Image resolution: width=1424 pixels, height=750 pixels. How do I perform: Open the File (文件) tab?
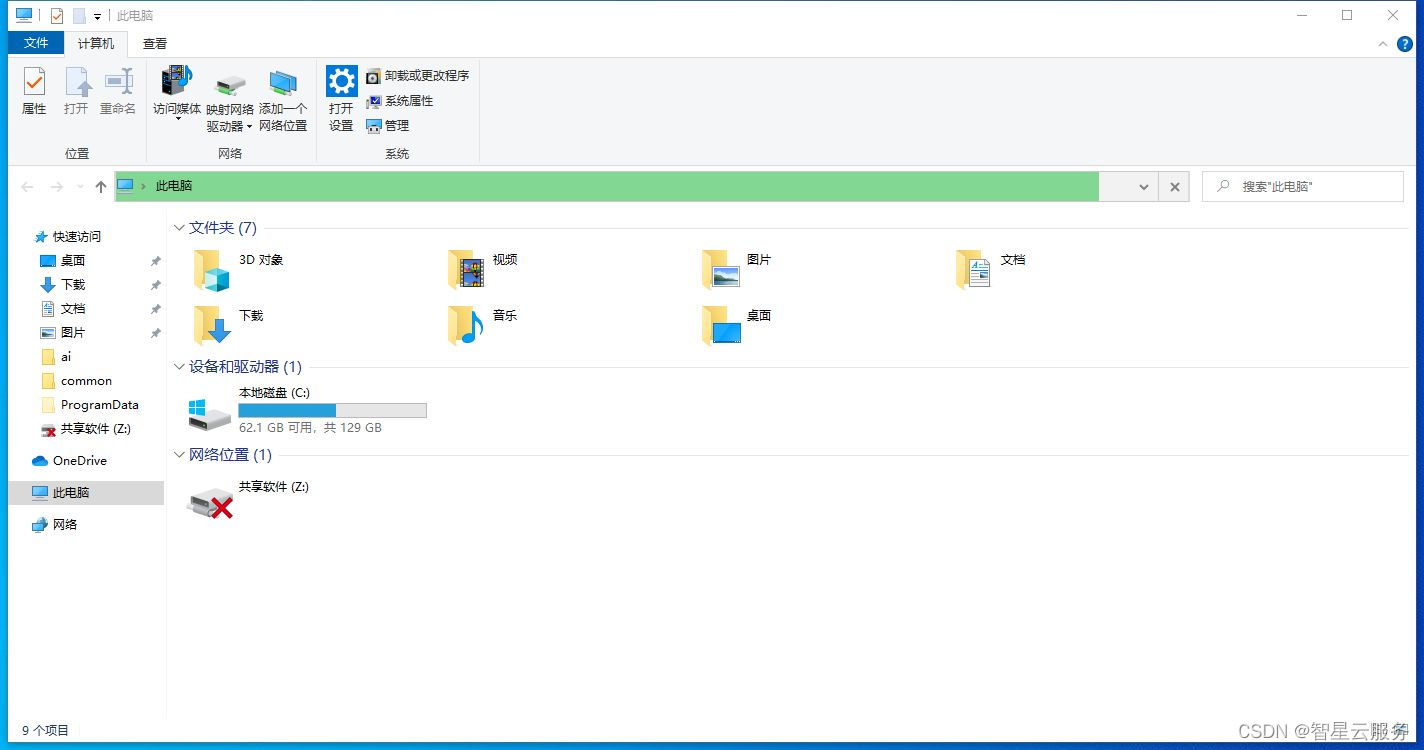coord(36,43)
